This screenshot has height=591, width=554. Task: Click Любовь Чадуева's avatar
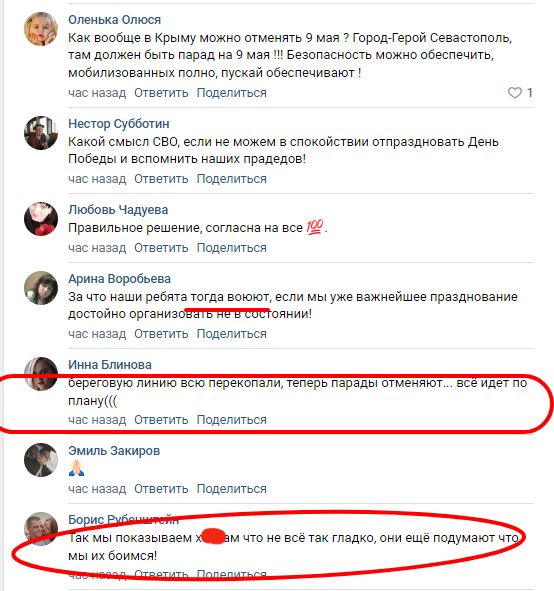[41, 219]
